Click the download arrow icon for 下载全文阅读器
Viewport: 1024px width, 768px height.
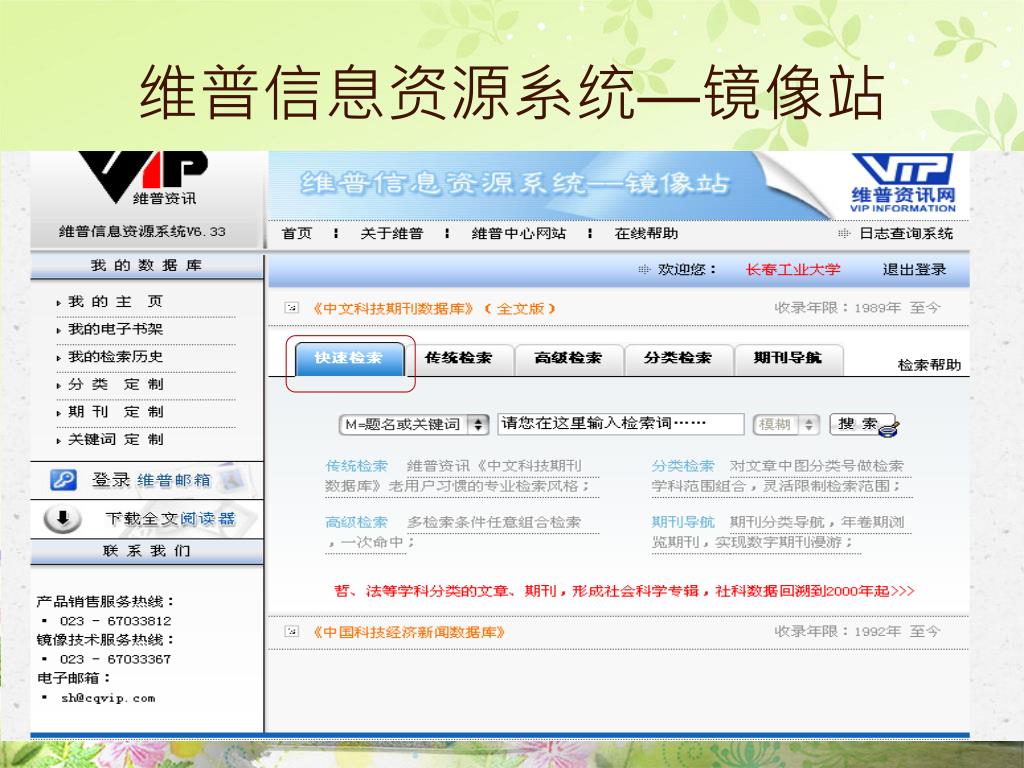click(63, 519)
